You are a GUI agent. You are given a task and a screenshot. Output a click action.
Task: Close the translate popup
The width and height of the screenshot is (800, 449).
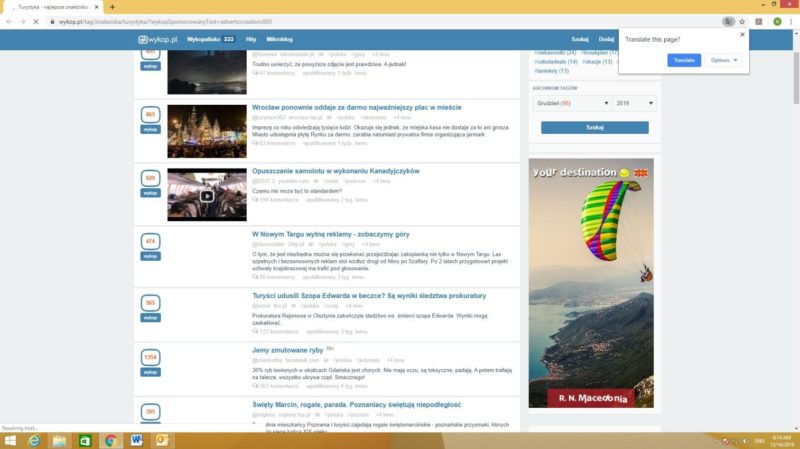pos(742,35)
